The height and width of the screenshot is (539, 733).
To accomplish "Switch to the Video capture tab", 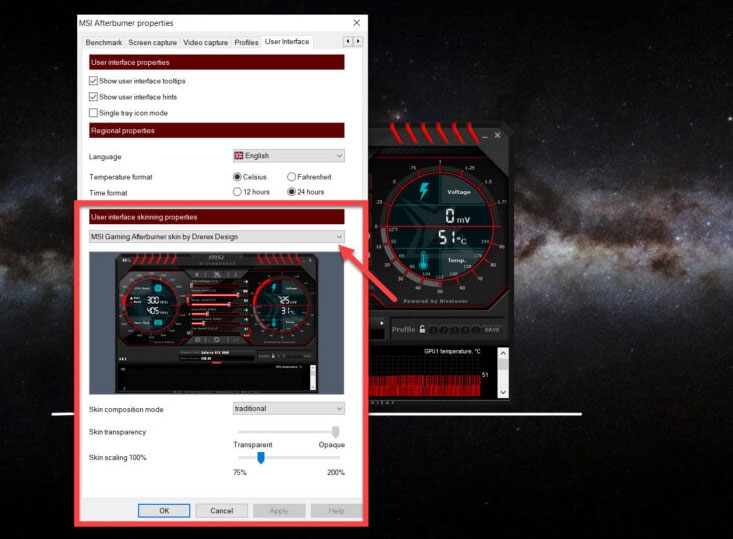I will [x=206, y=43].
